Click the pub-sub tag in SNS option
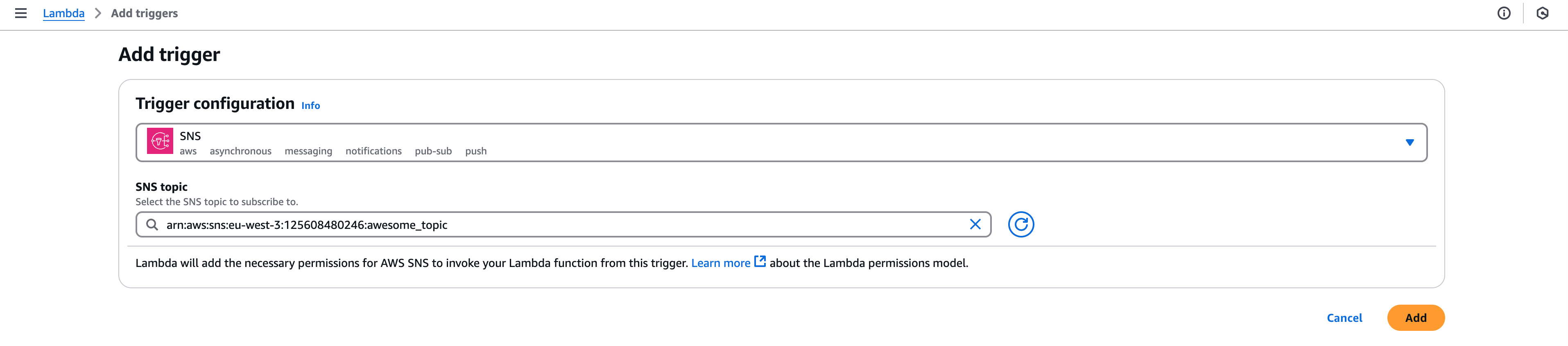The image size is (1568, 346). 433,151
